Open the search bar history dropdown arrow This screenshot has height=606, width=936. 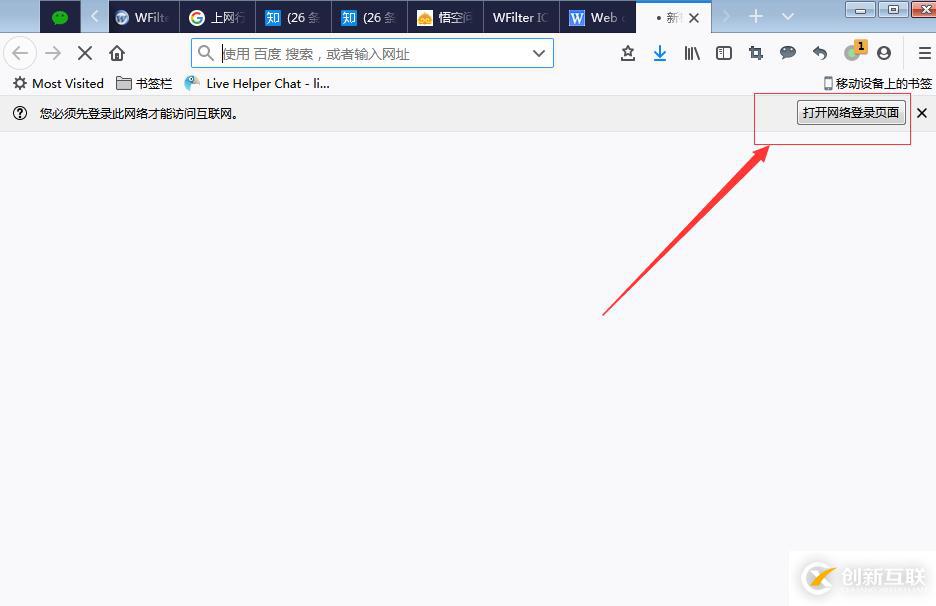[x=540, y=53]
